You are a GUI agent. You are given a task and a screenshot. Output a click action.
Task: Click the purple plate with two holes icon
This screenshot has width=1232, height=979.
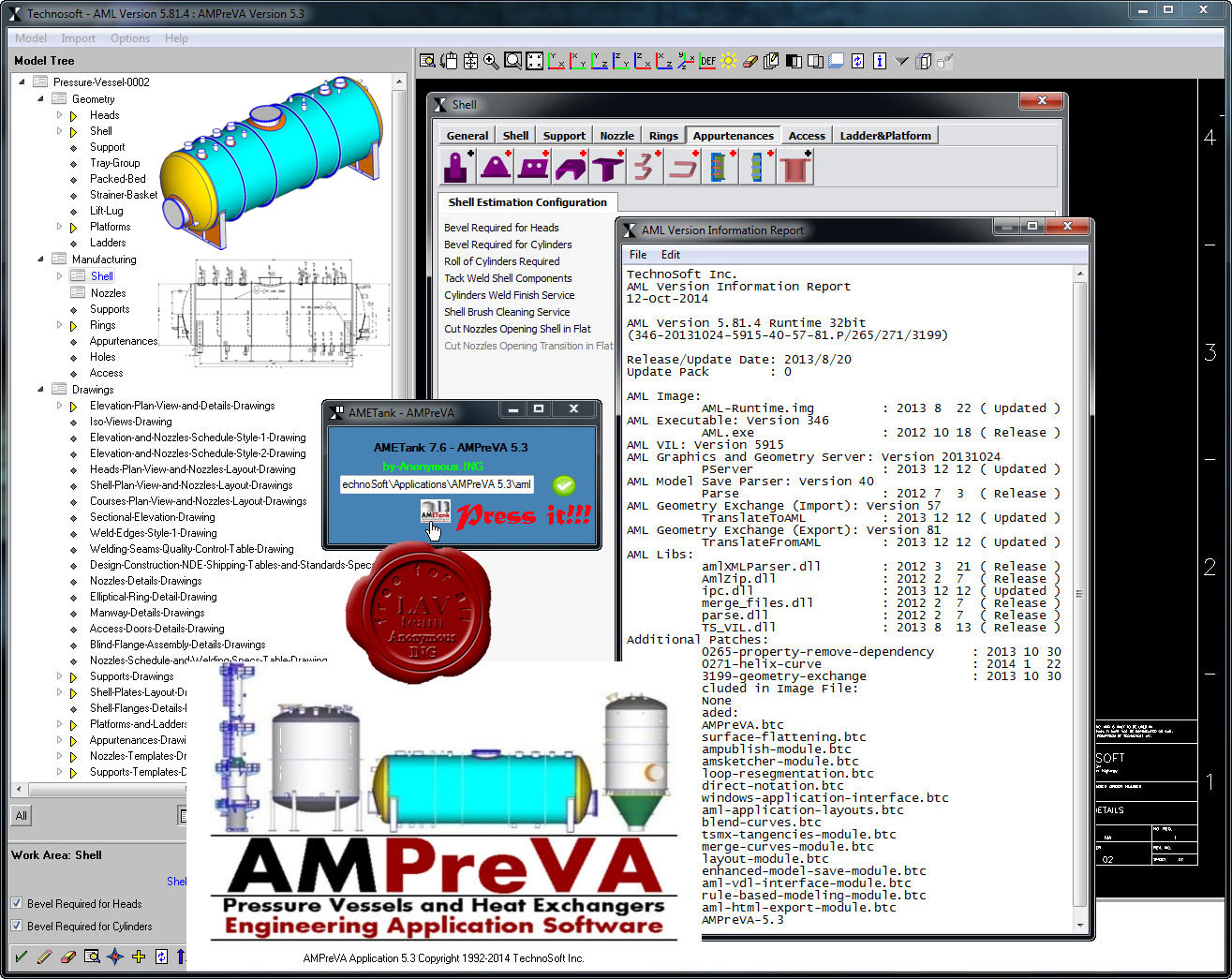[x=533, y=167]
